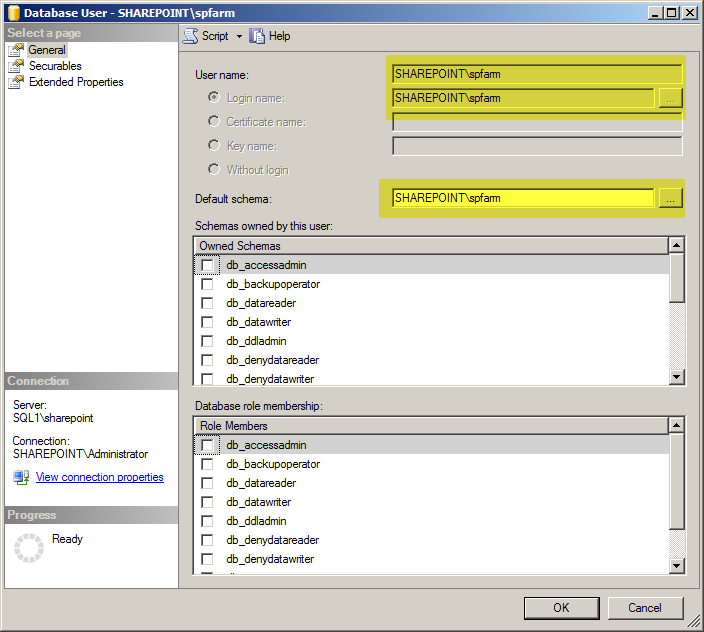The image size is (704, 632).
Task: Check db_denydatawriter in Role Members
Action: (207, 559)
